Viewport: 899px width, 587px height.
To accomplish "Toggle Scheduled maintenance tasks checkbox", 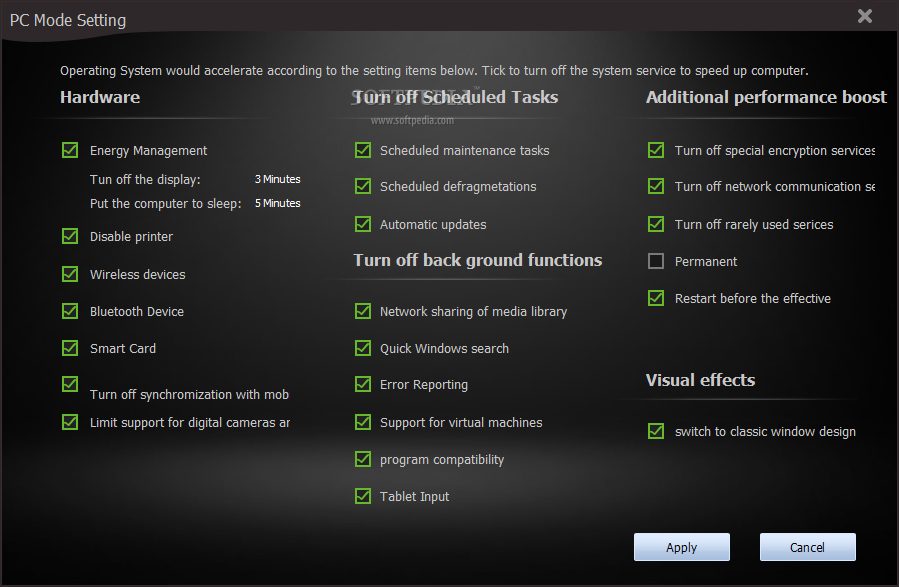I will point(363,150).
